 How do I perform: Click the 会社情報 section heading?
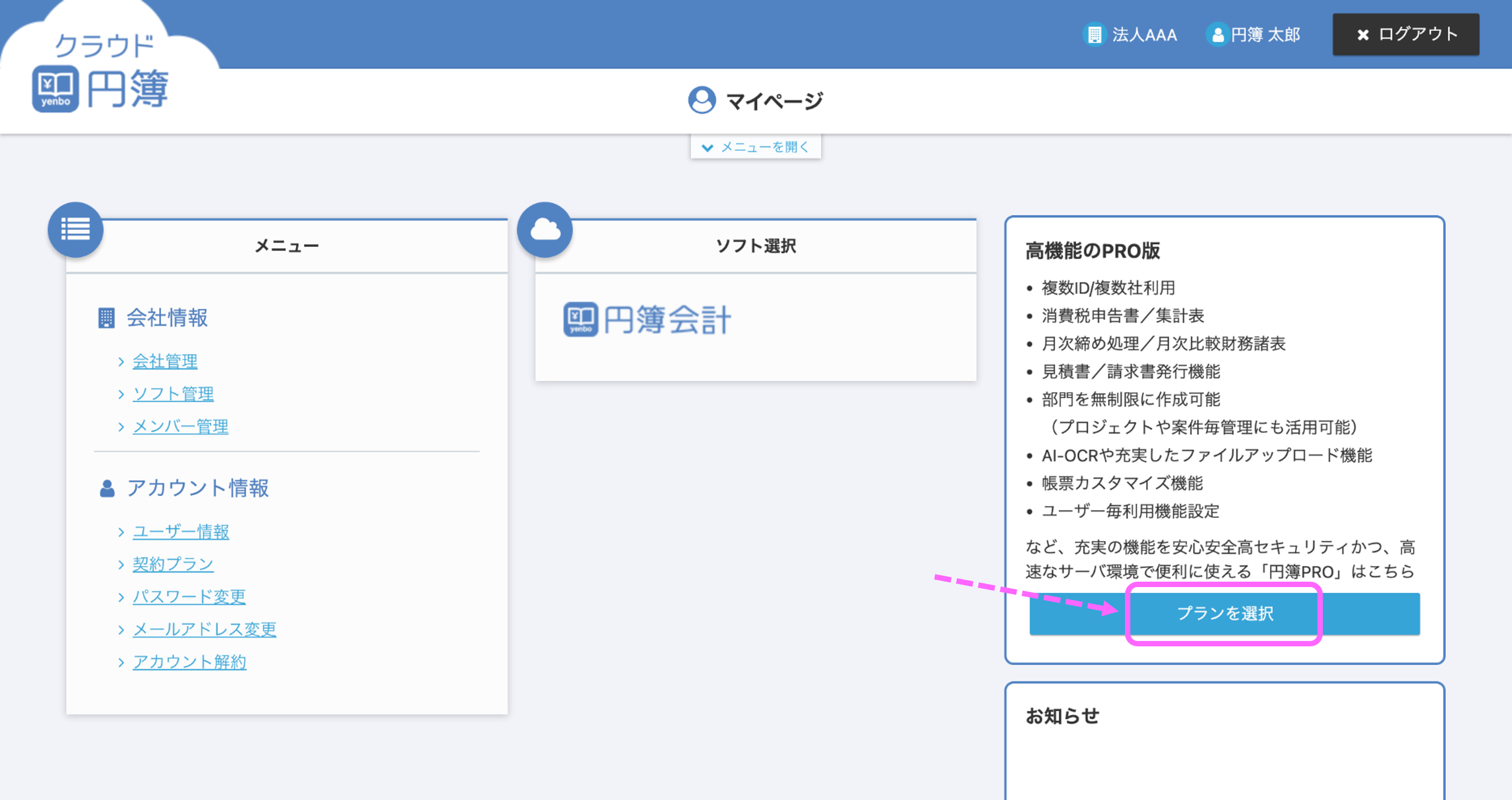click(167, 318)
